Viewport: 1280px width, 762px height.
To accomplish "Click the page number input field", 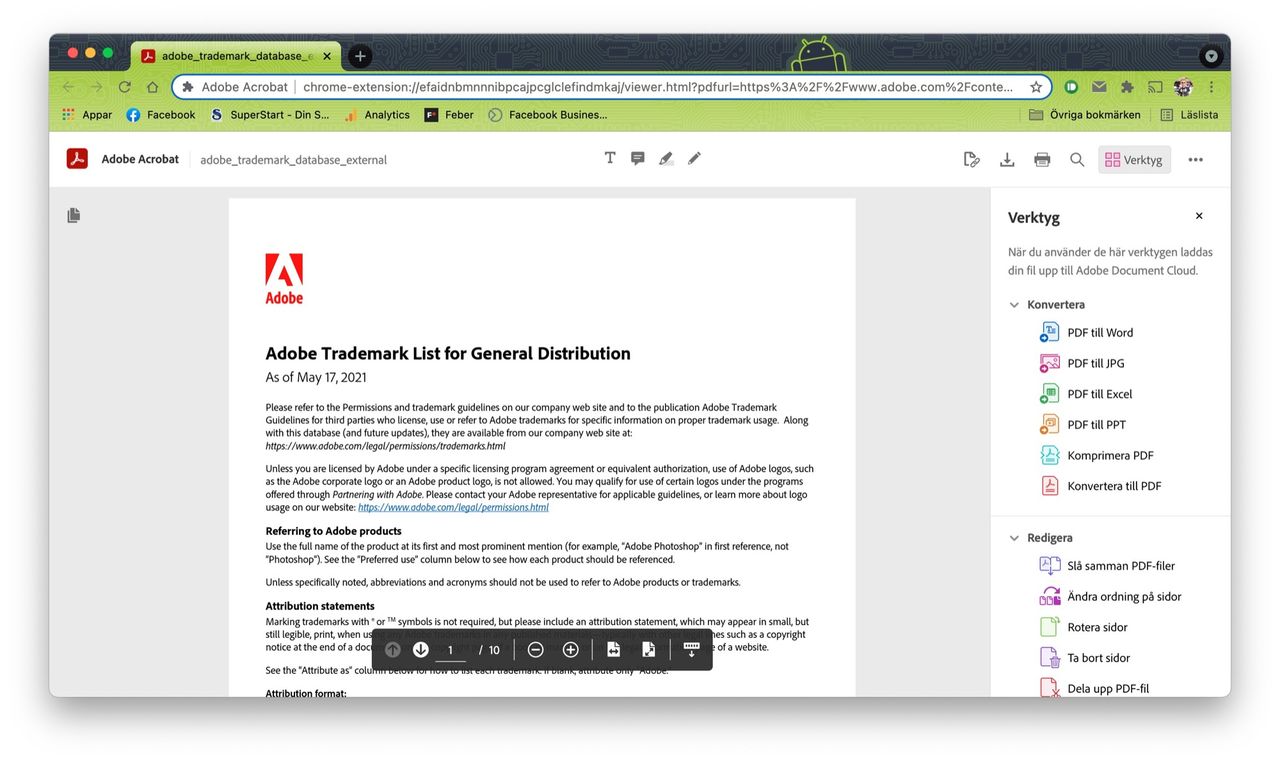I will tap(451, 649).
